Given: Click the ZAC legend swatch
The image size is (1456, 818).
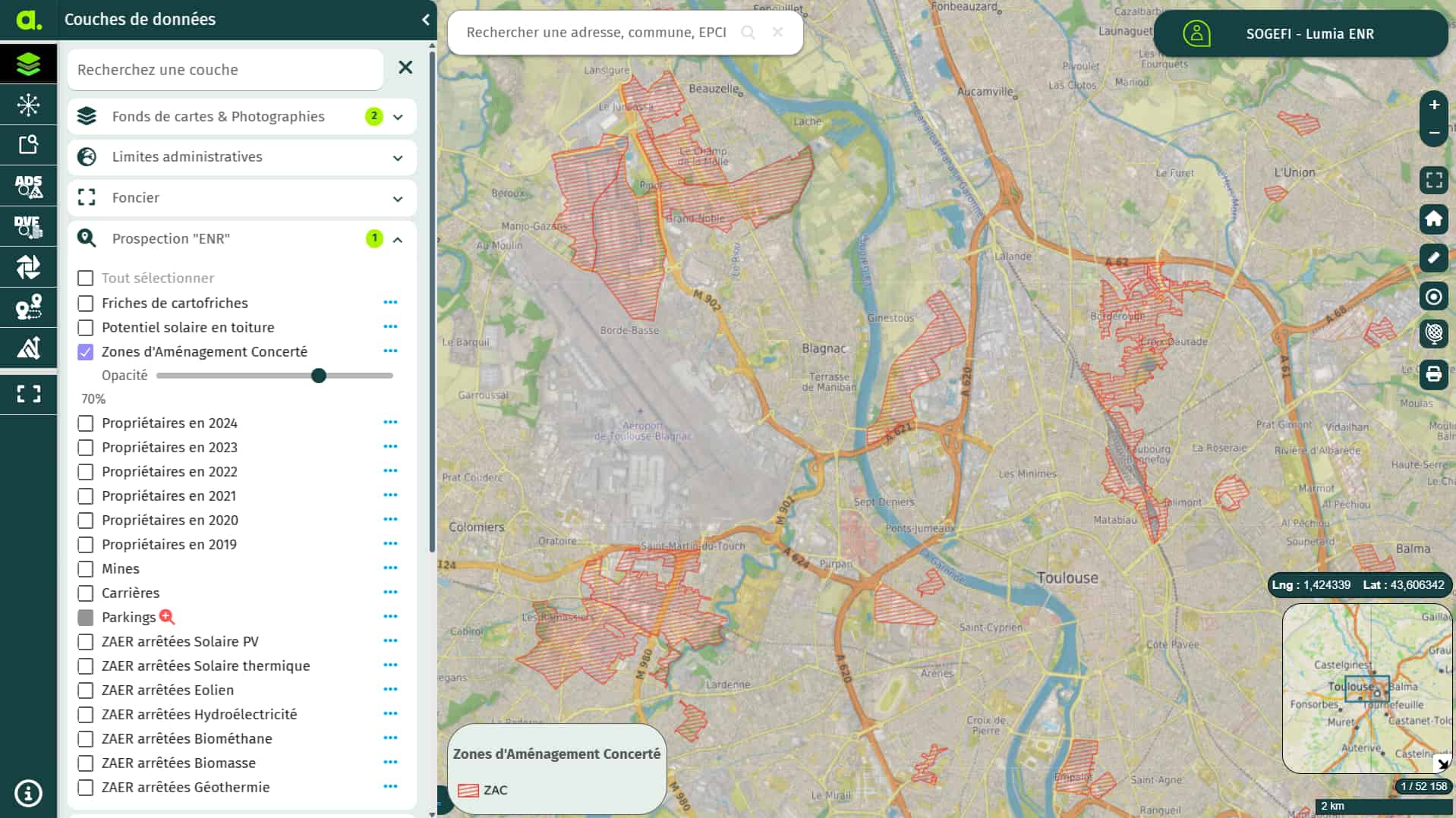Looking at the screenshot, I should tap(468, 791).
